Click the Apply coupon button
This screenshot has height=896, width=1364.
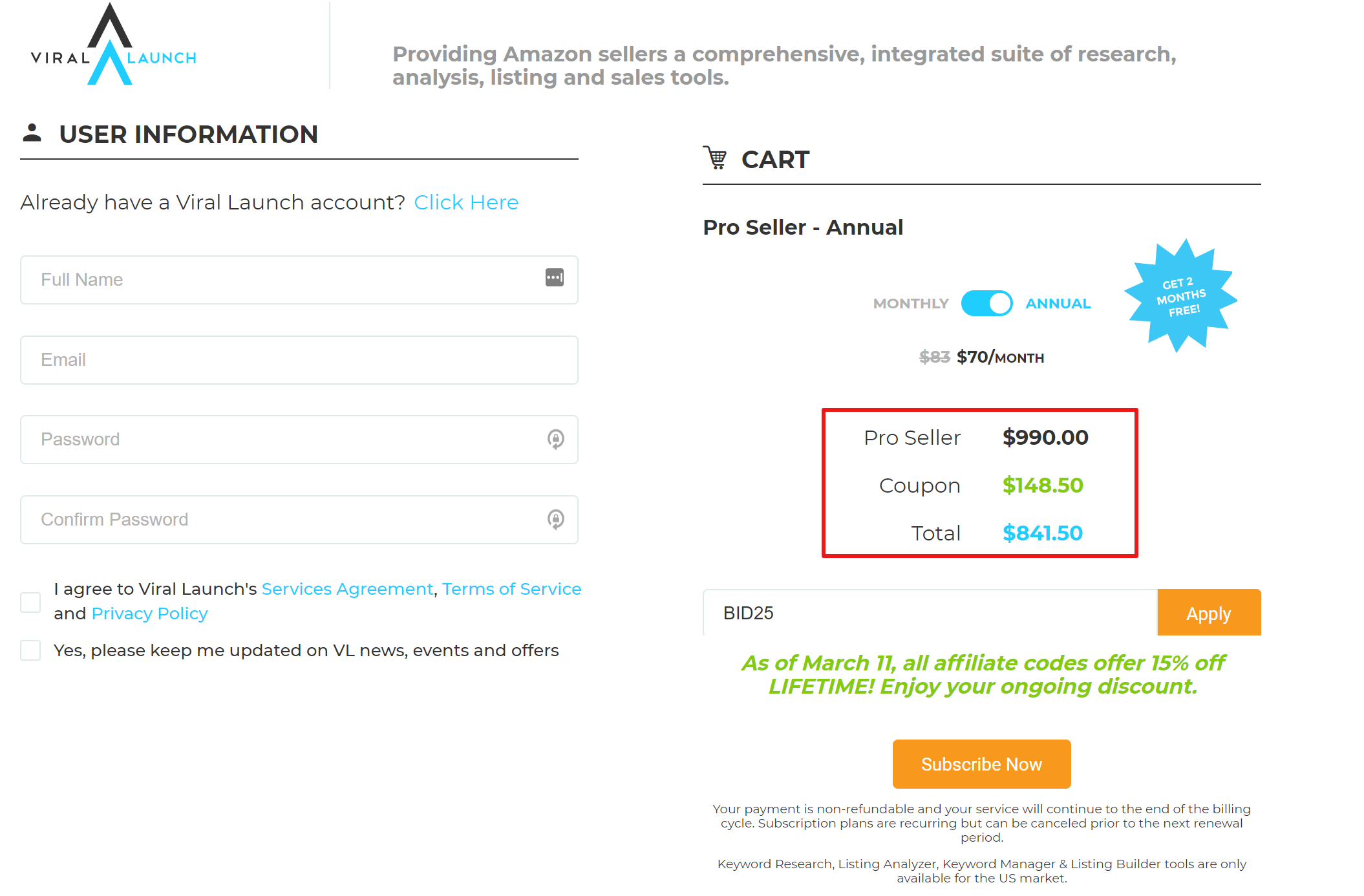[x=1209, y=613]
